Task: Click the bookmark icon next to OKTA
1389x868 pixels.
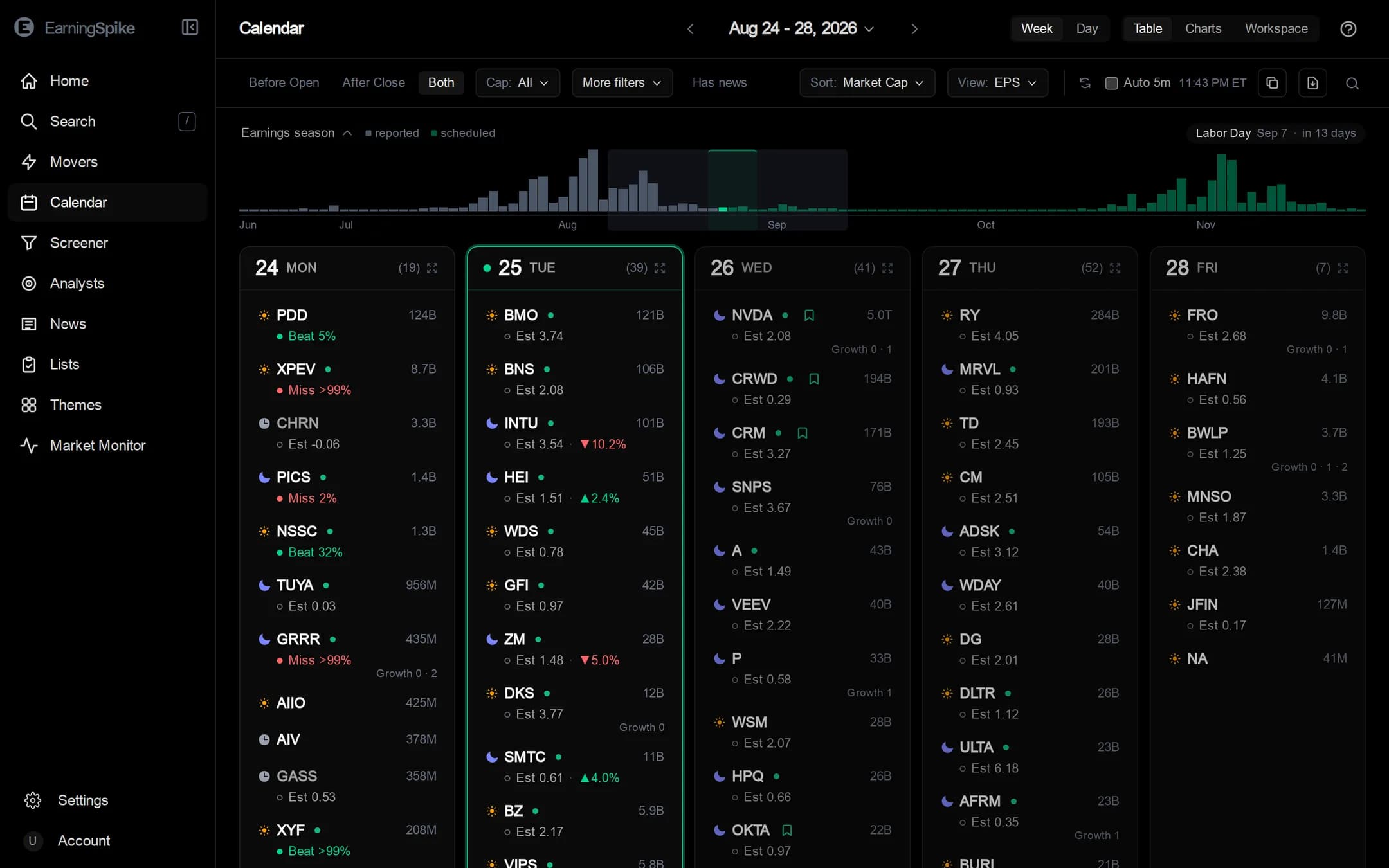Action: (786, 830)
